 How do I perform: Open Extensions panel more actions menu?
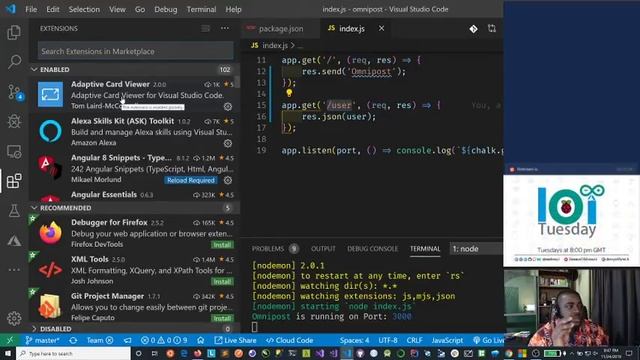click(225, 28)
